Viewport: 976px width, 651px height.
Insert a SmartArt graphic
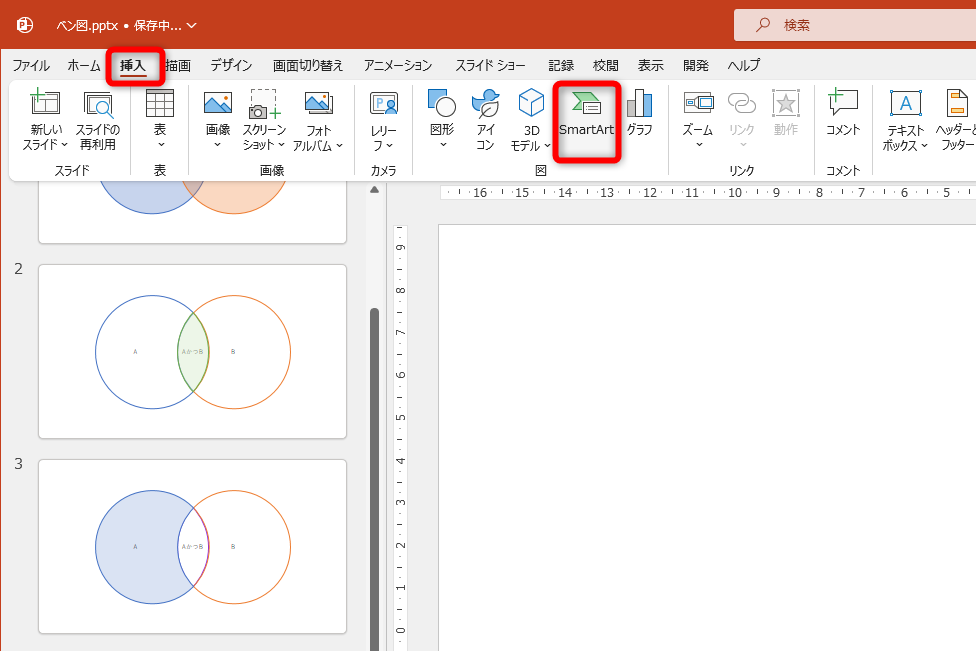(x=586, y=118)
